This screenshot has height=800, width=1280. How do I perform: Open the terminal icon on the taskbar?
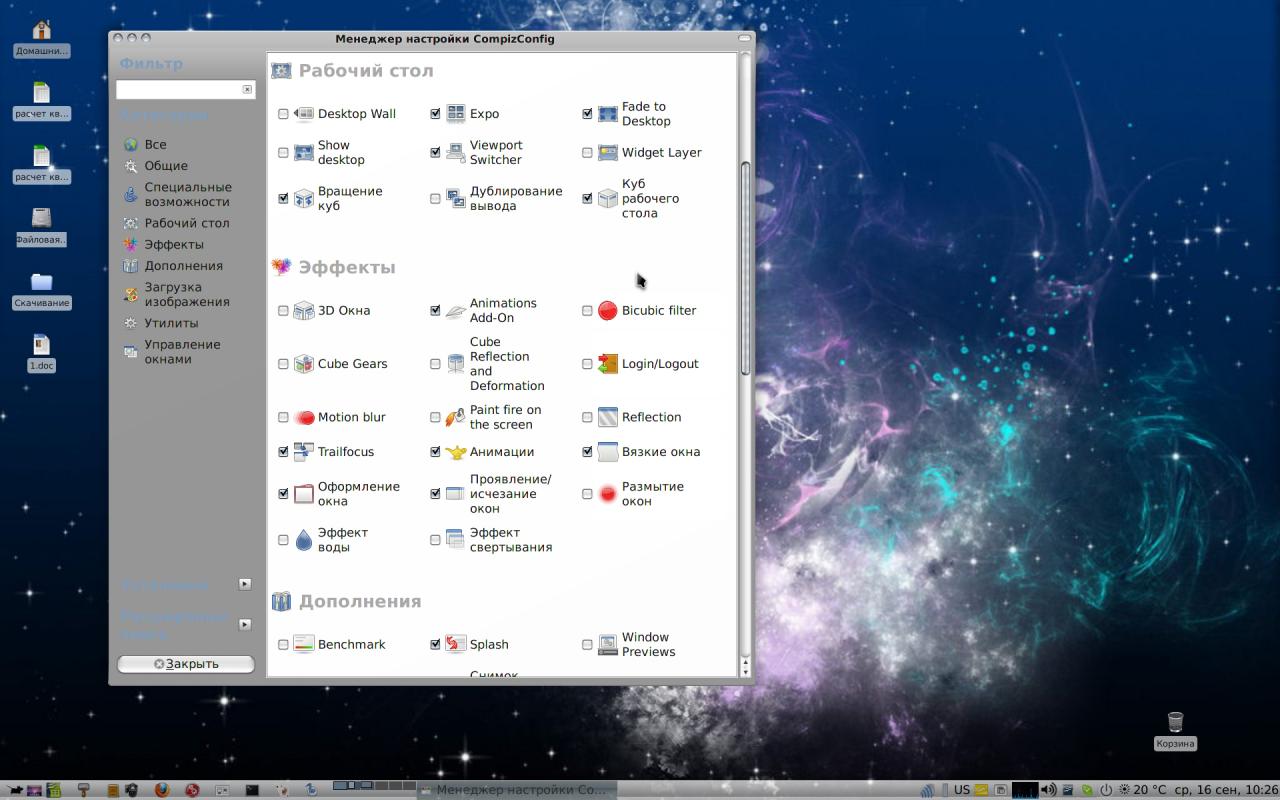coord(252,790)
